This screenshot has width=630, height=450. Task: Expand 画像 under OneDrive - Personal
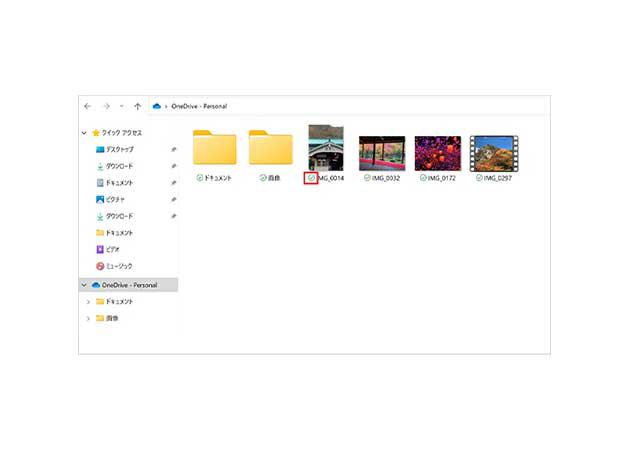(x=88, y=318)
